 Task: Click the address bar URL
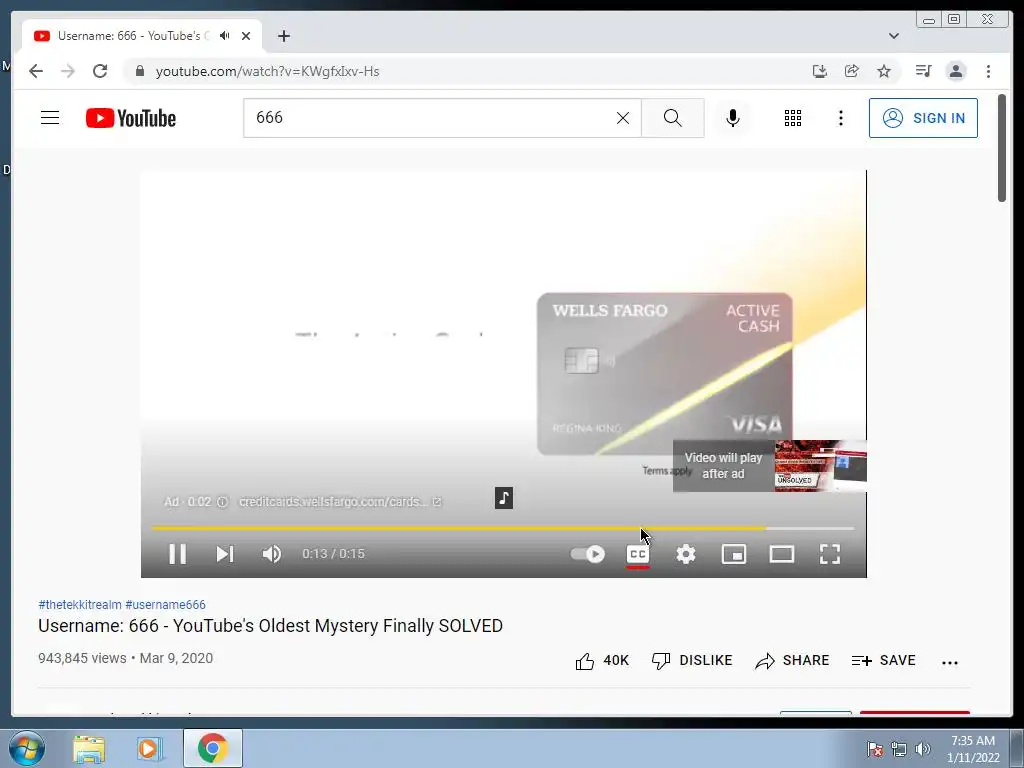coord(267,71)
